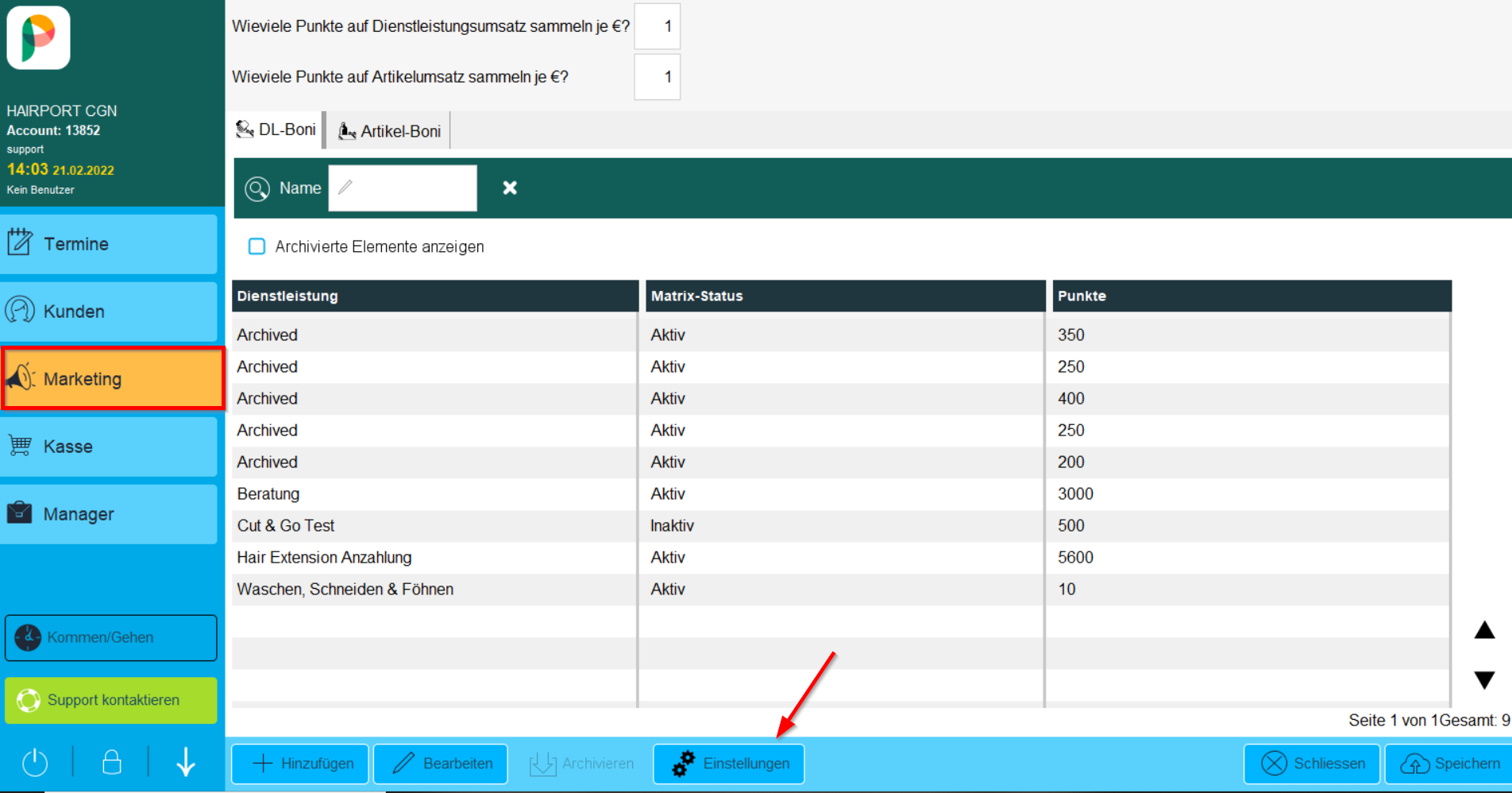Click the calendar icon on Termine

point(20,242)
